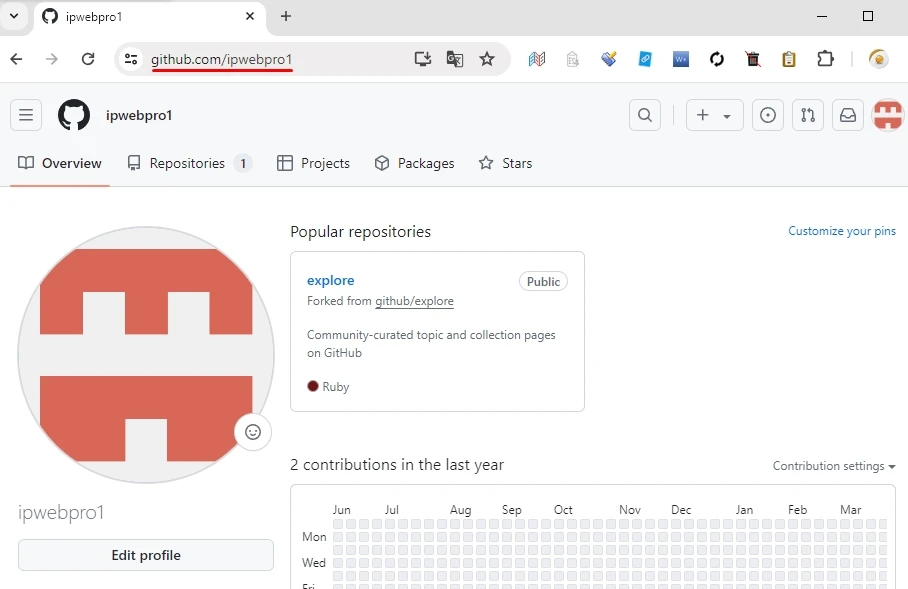
Task: Open the Pull requests icon in header
Action: tap(808, 115)
